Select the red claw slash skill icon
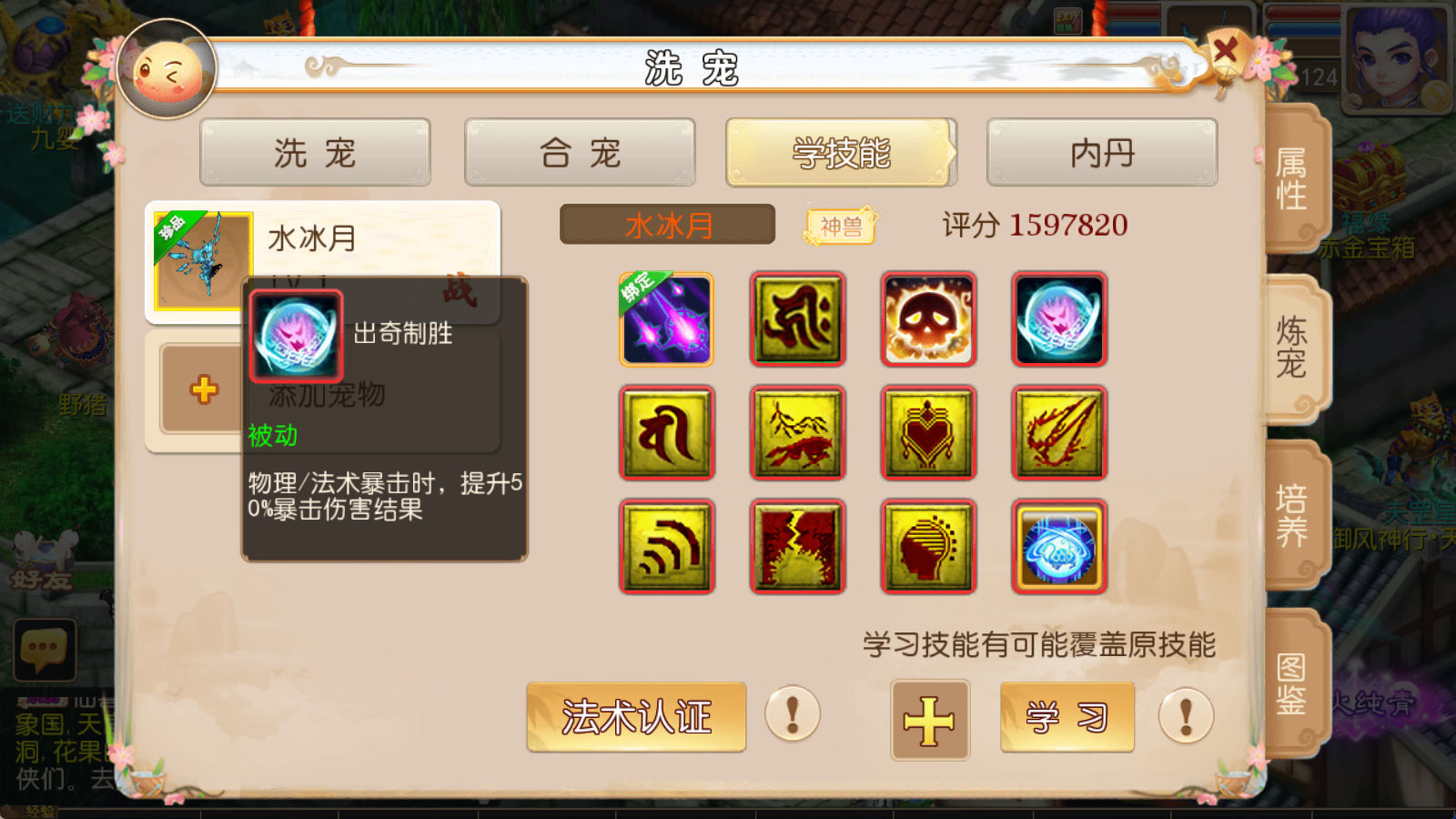The width and height of the screenshot is (1456, 819). click(1059, 433)
